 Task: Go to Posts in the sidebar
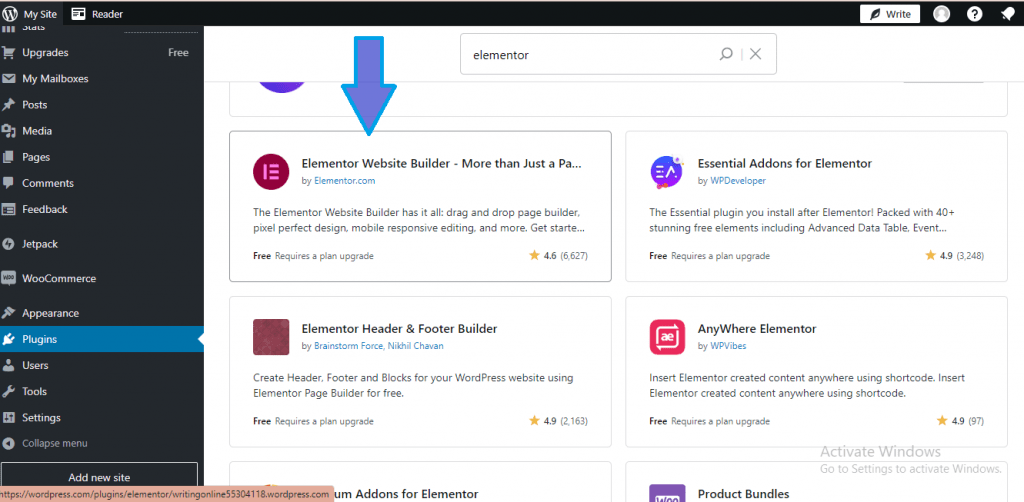(x=102, y=105)
